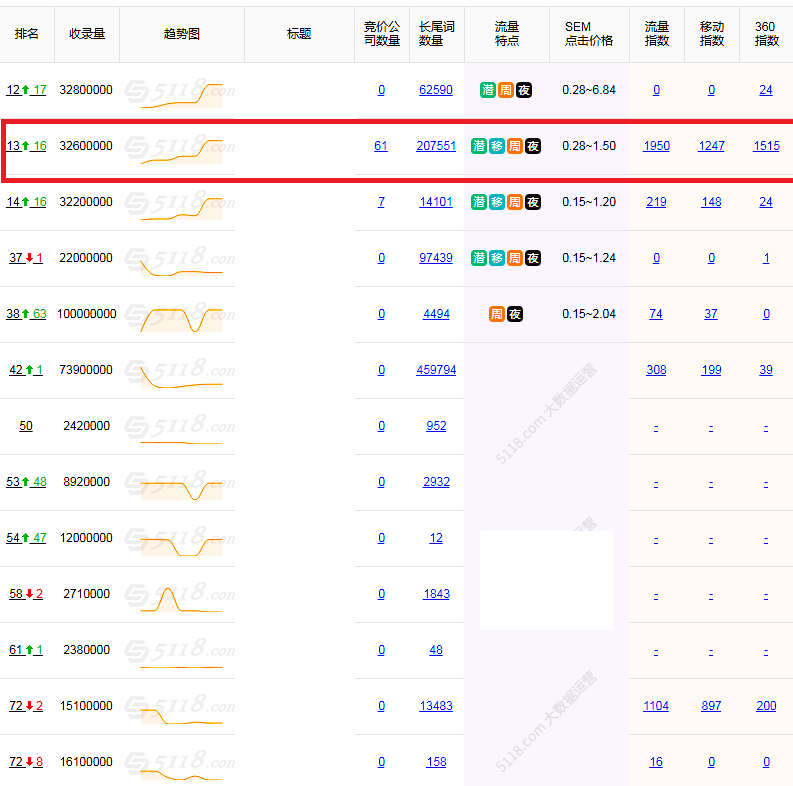Open mobile index 148
Screen dimensions: 793x786
point(712,202)
